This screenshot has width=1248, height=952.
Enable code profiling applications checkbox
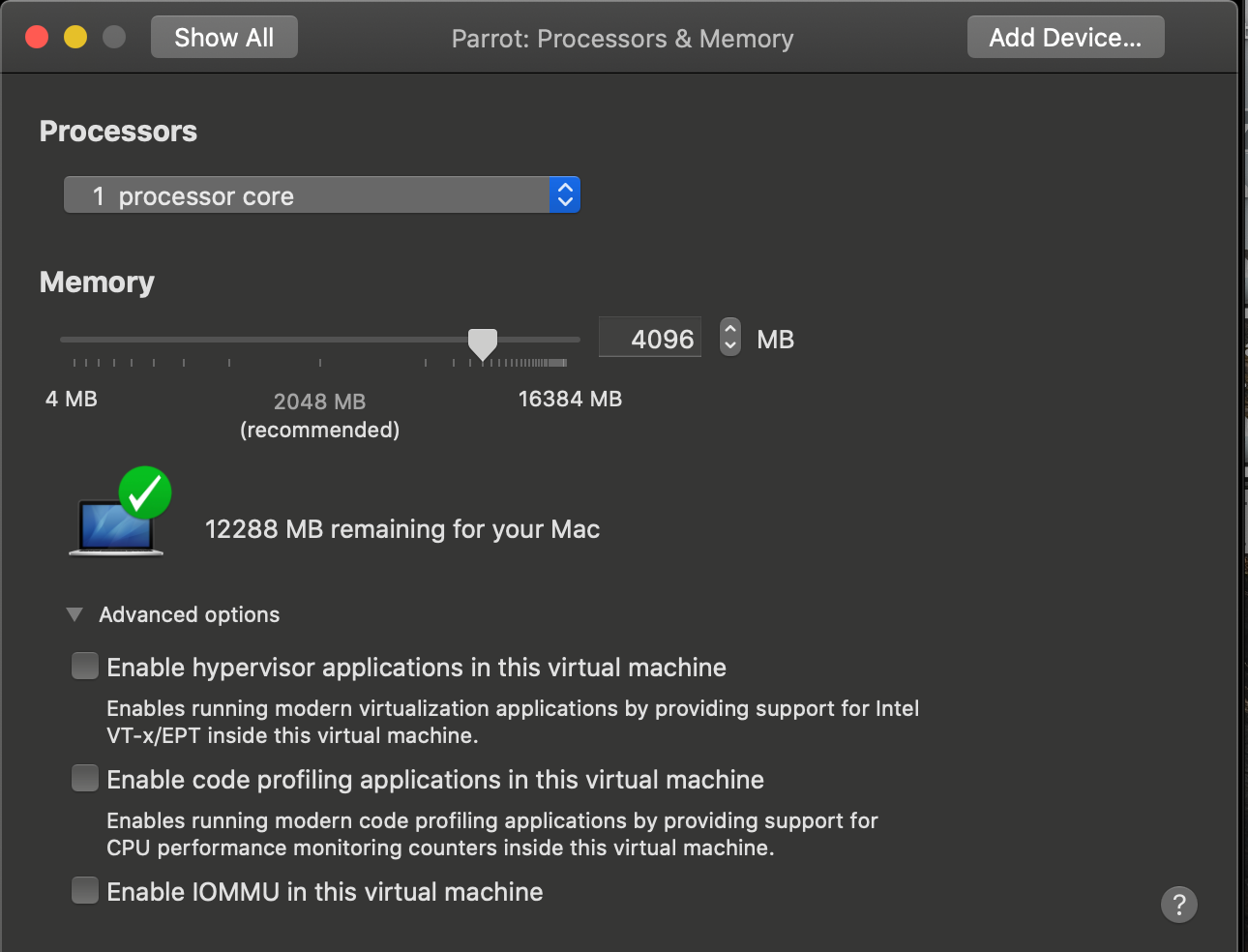pyautogui.click(x=84, y=778)
